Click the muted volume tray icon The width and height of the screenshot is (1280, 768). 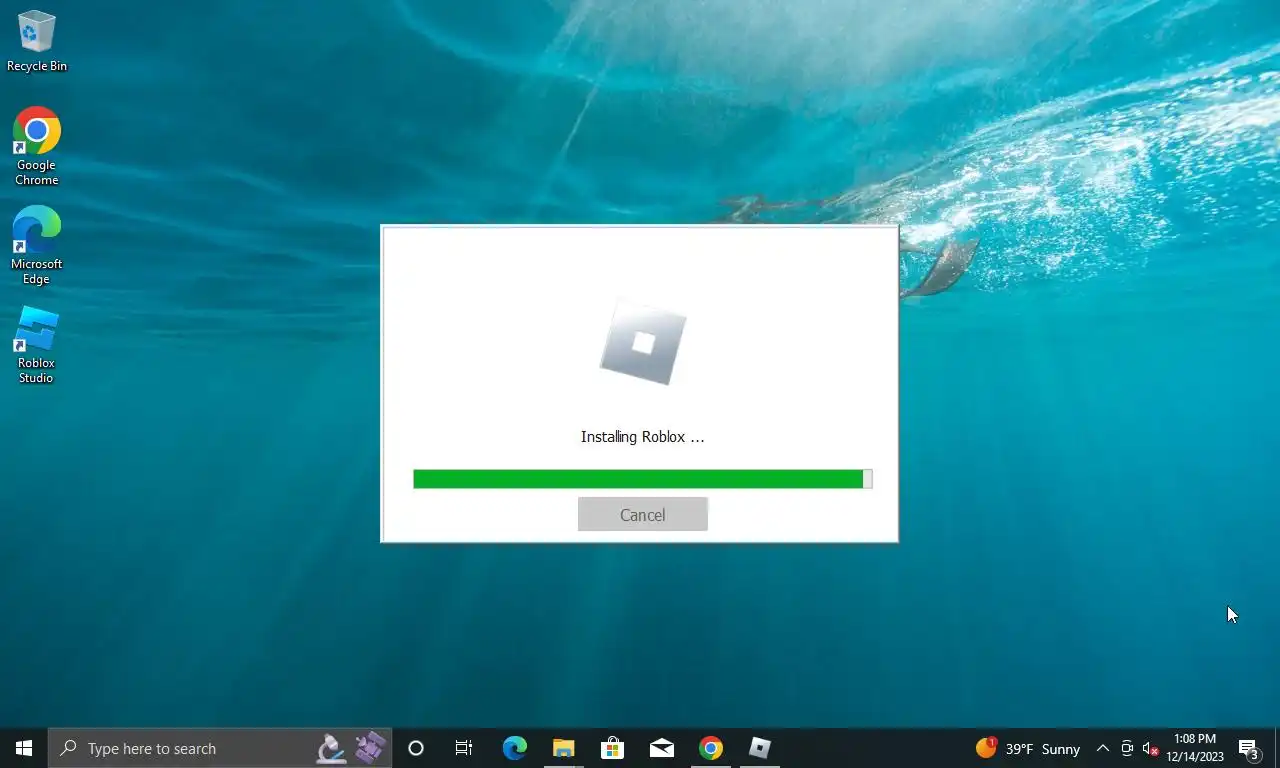(1150, 748)
